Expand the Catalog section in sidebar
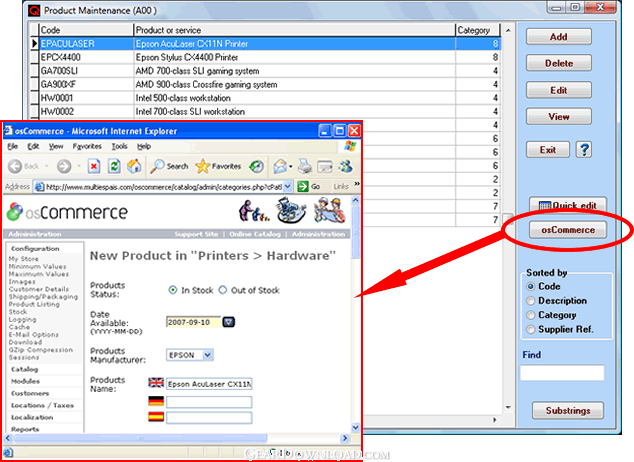Image resolution: width=634 pixels, height=462 pixels. (24, 369)
